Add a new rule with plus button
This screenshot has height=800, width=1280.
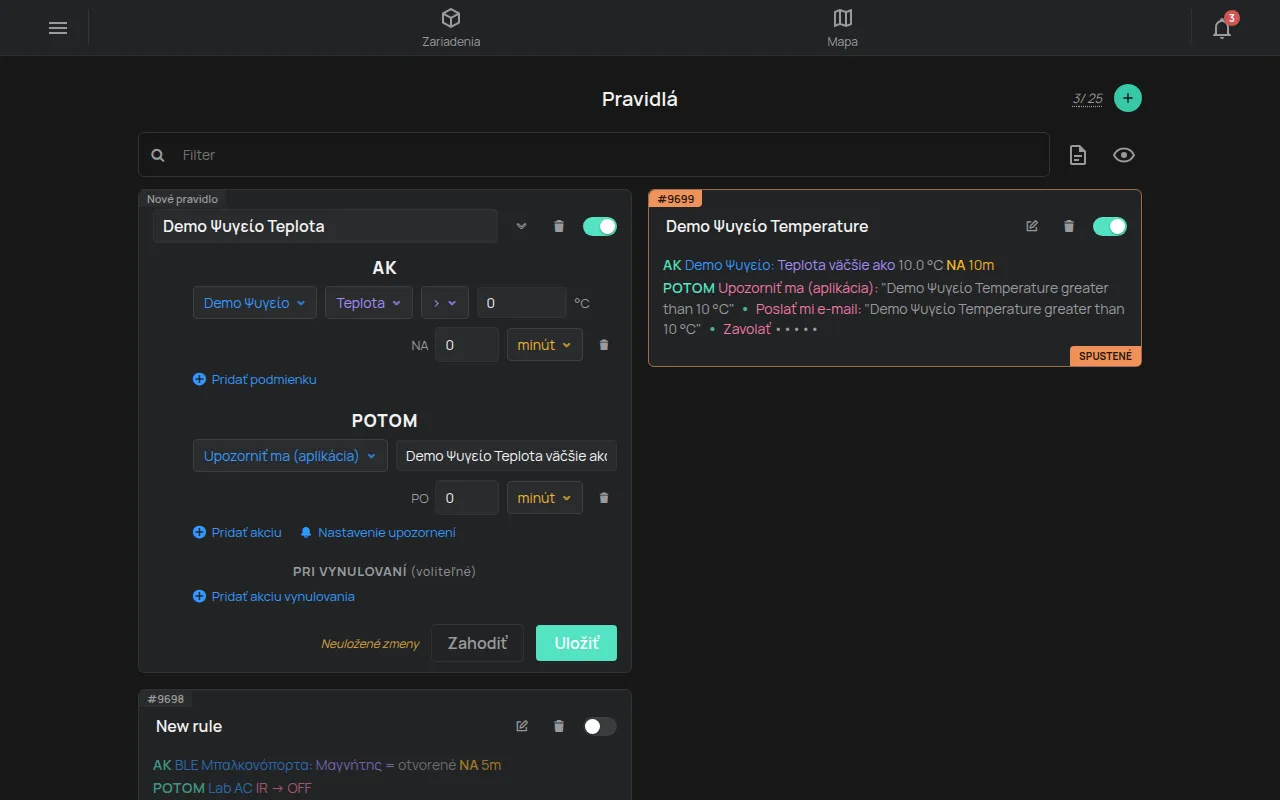point(1128,98)
